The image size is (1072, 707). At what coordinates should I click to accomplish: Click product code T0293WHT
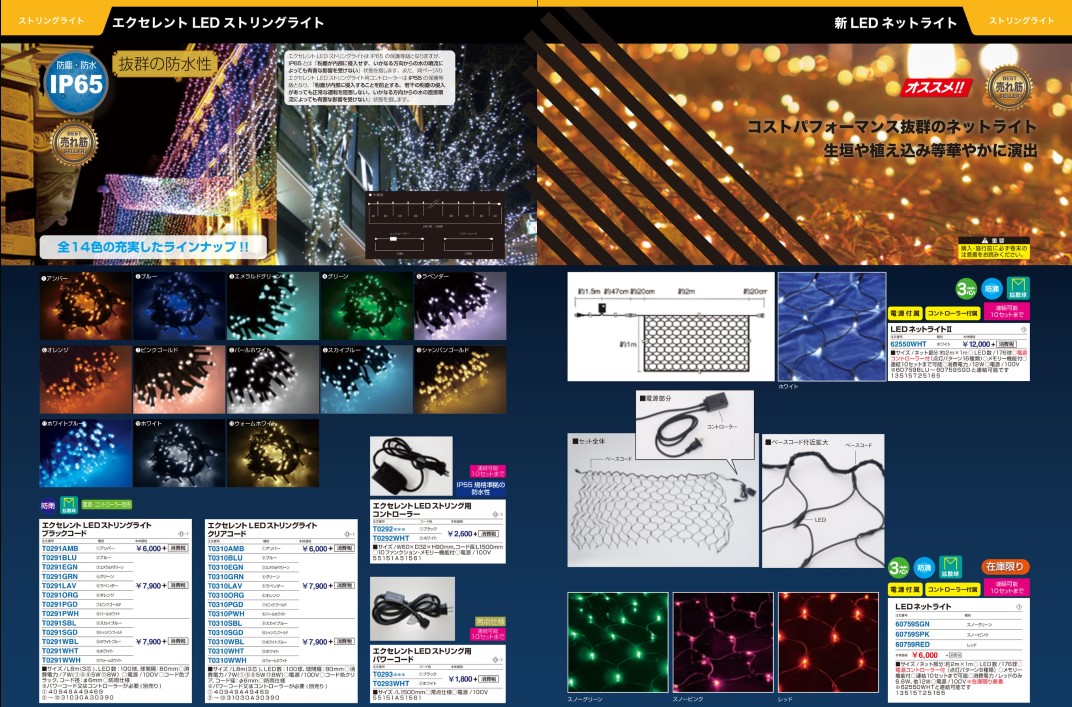pos(391,684)
